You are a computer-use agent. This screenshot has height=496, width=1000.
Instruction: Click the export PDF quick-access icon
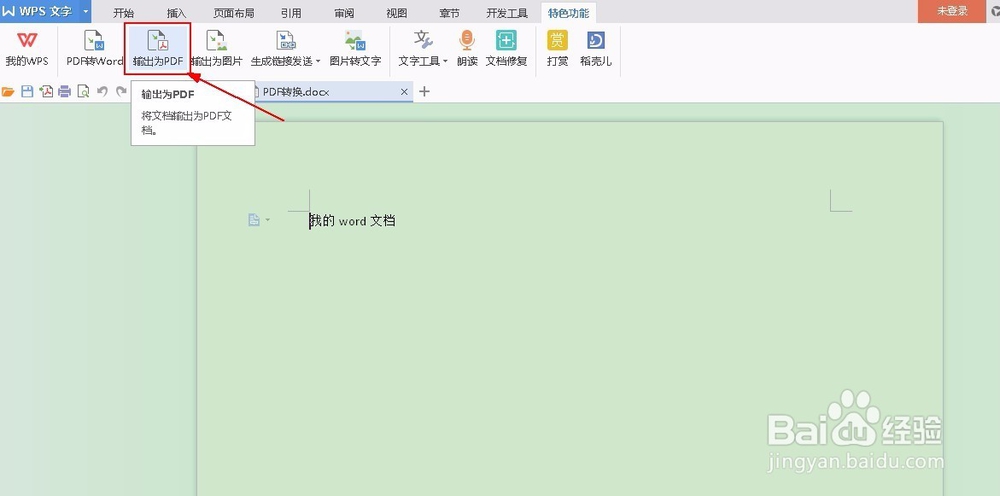click(x=46, y=92)
